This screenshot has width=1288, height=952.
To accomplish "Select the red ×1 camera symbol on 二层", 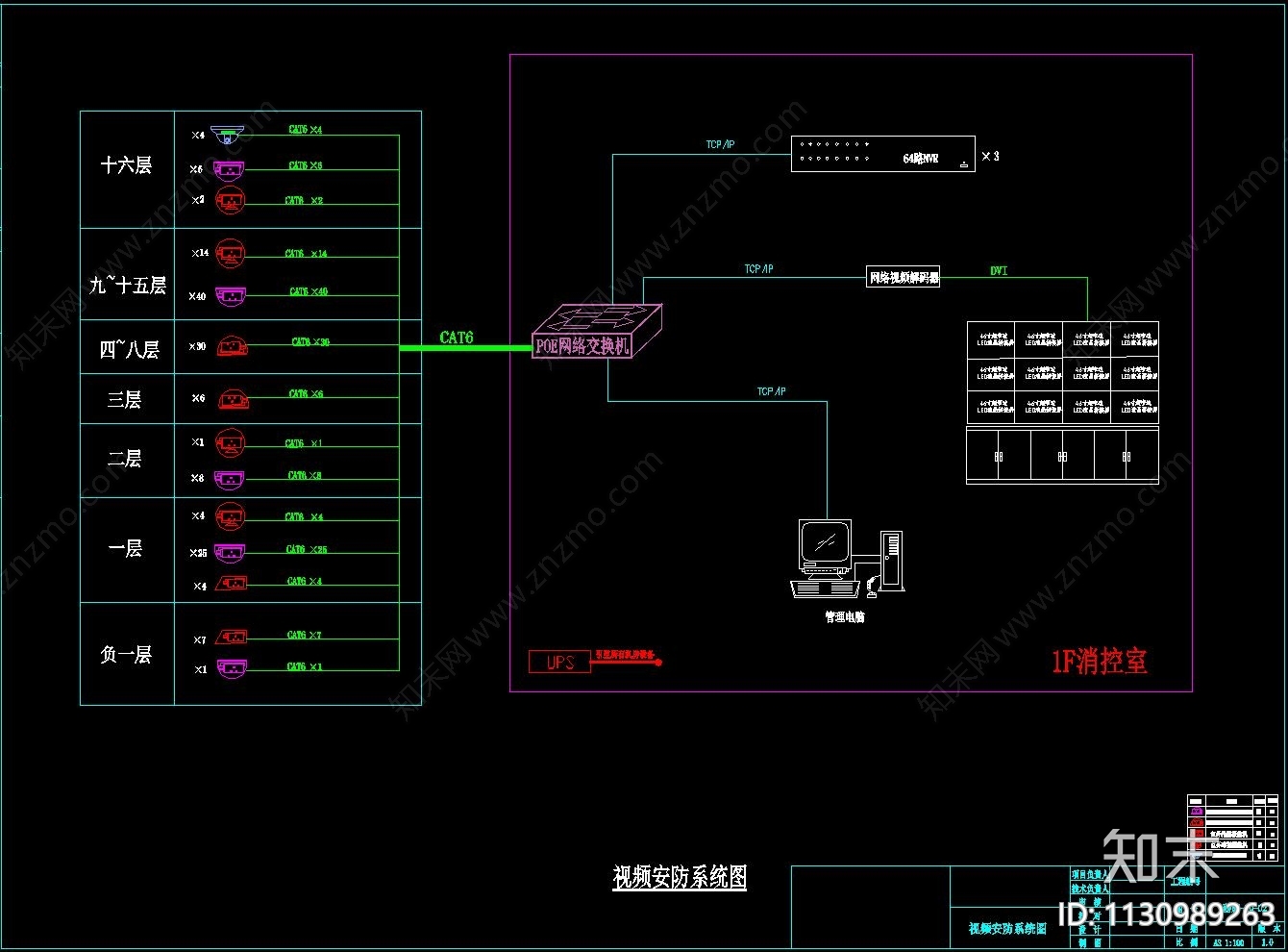I will tap(230, 443).
